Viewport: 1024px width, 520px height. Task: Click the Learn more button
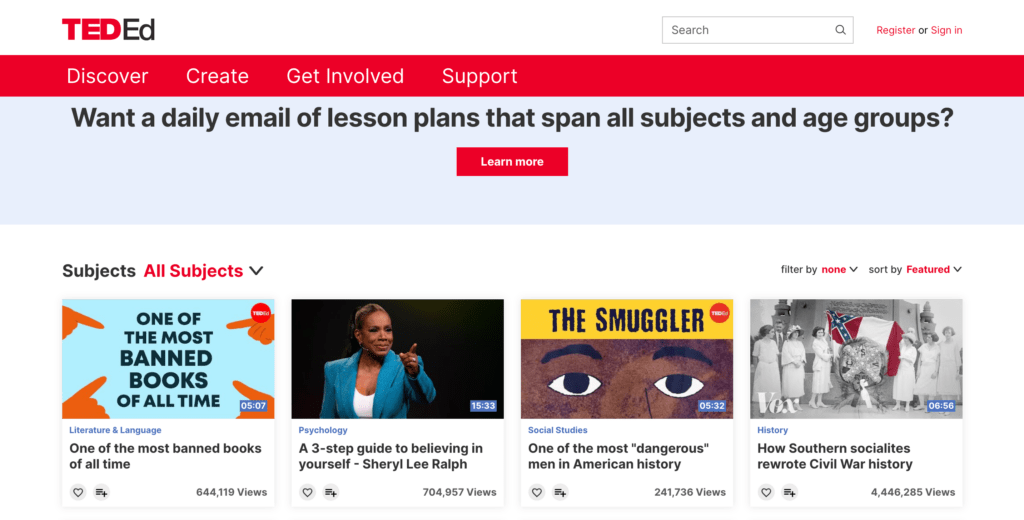(512, 161)
